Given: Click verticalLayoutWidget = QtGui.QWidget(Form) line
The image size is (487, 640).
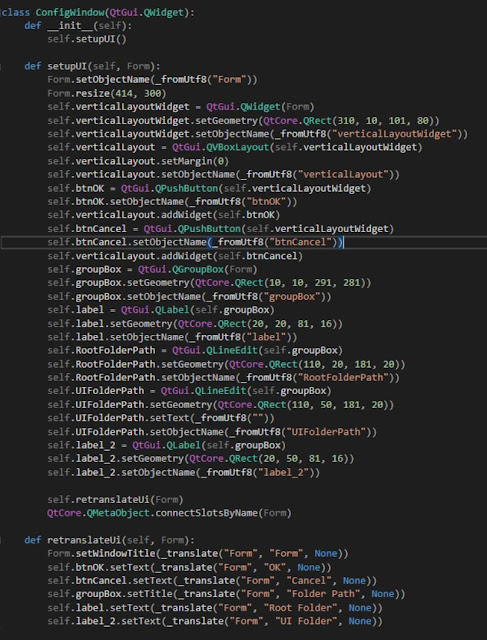Looking at the screenshot, I should tap(181, 107).
